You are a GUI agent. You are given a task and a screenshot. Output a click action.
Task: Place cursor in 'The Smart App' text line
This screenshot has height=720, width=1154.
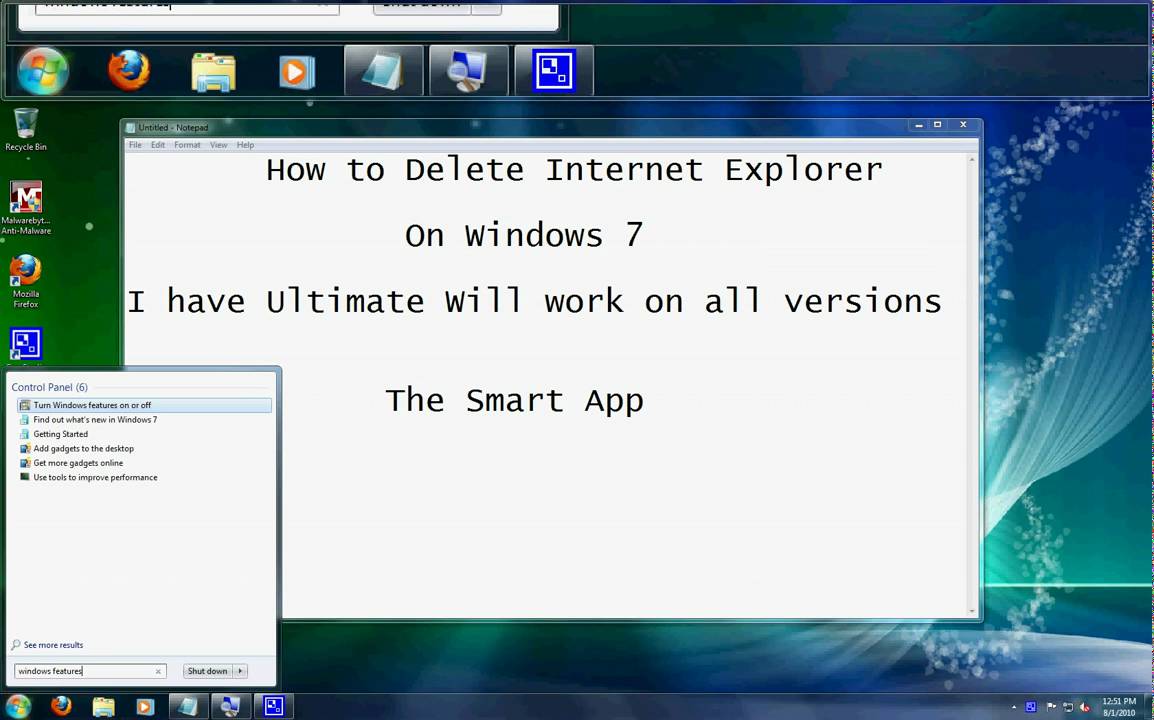point(514,400)
